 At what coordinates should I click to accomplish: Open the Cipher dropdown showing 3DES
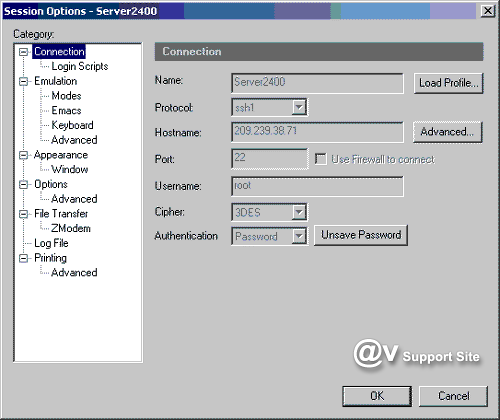pyautogui.click(x=299, y=212)
